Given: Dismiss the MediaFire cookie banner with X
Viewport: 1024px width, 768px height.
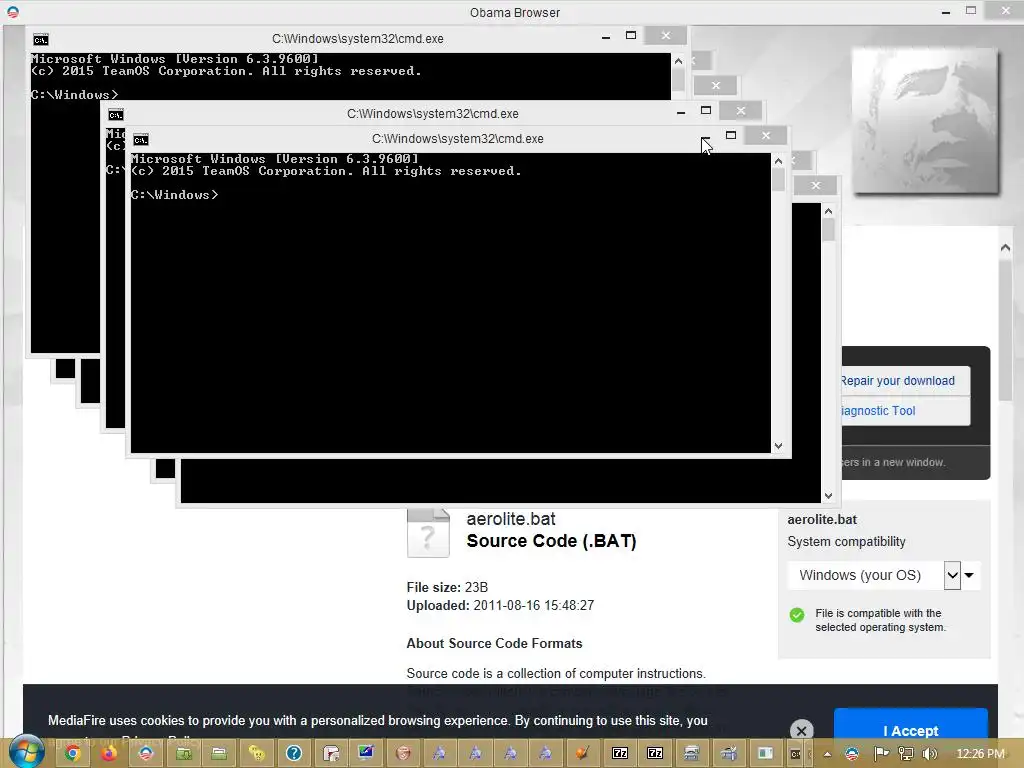Looking at the screenshot, I should pyautogui.click(x=801, y=731).
